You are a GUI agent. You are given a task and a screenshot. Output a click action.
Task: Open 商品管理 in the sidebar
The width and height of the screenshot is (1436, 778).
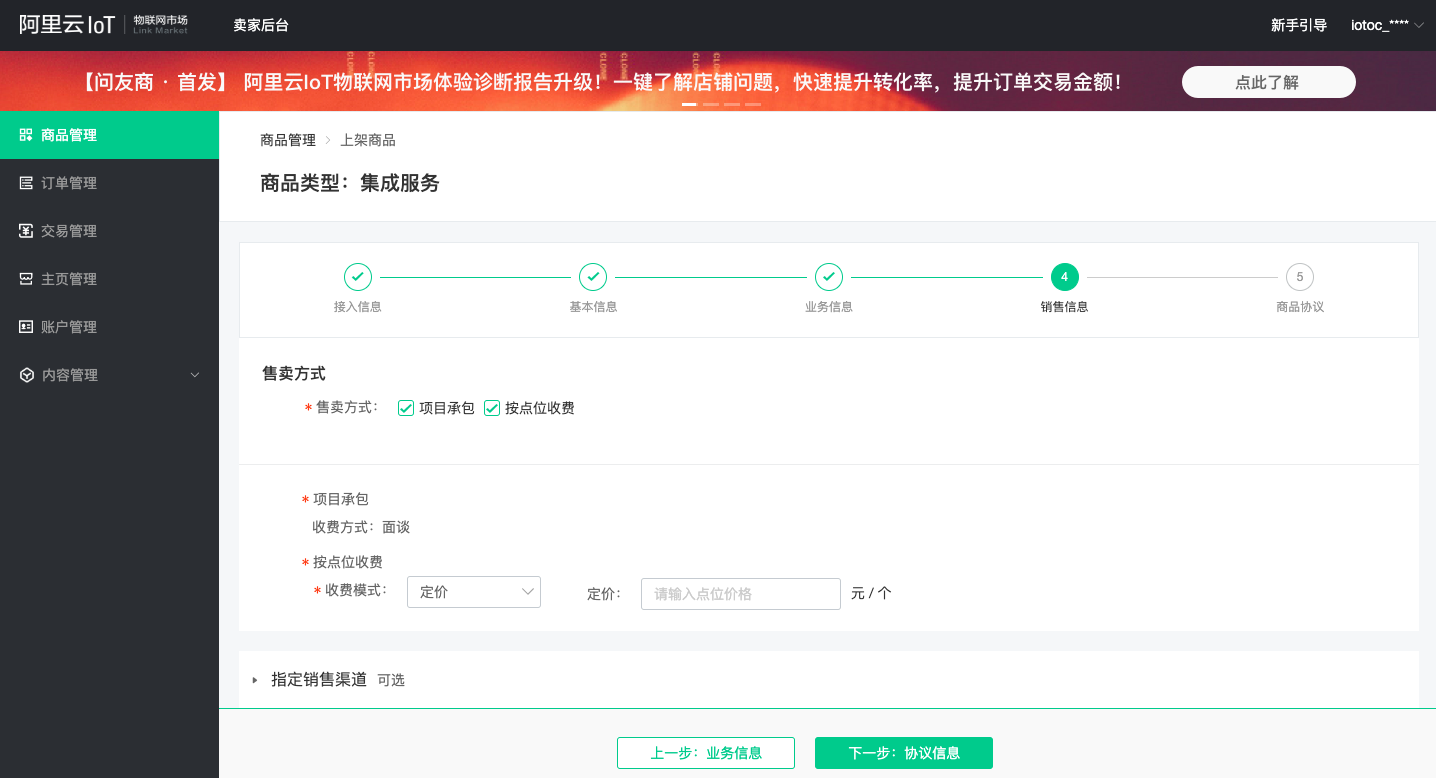tap(109, 135)
